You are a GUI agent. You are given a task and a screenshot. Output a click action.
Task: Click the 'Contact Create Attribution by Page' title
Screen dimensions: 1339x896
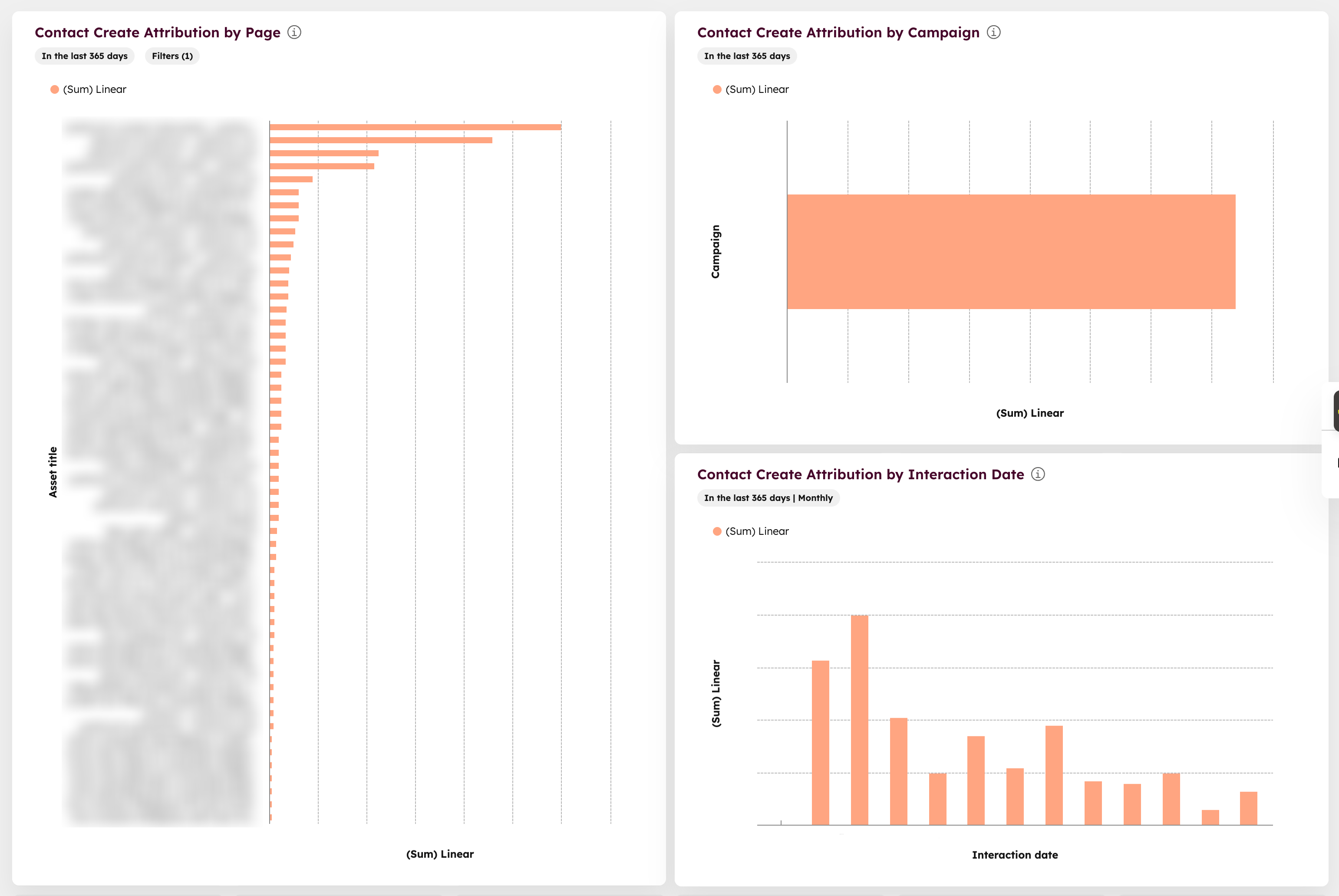(158, 33)
